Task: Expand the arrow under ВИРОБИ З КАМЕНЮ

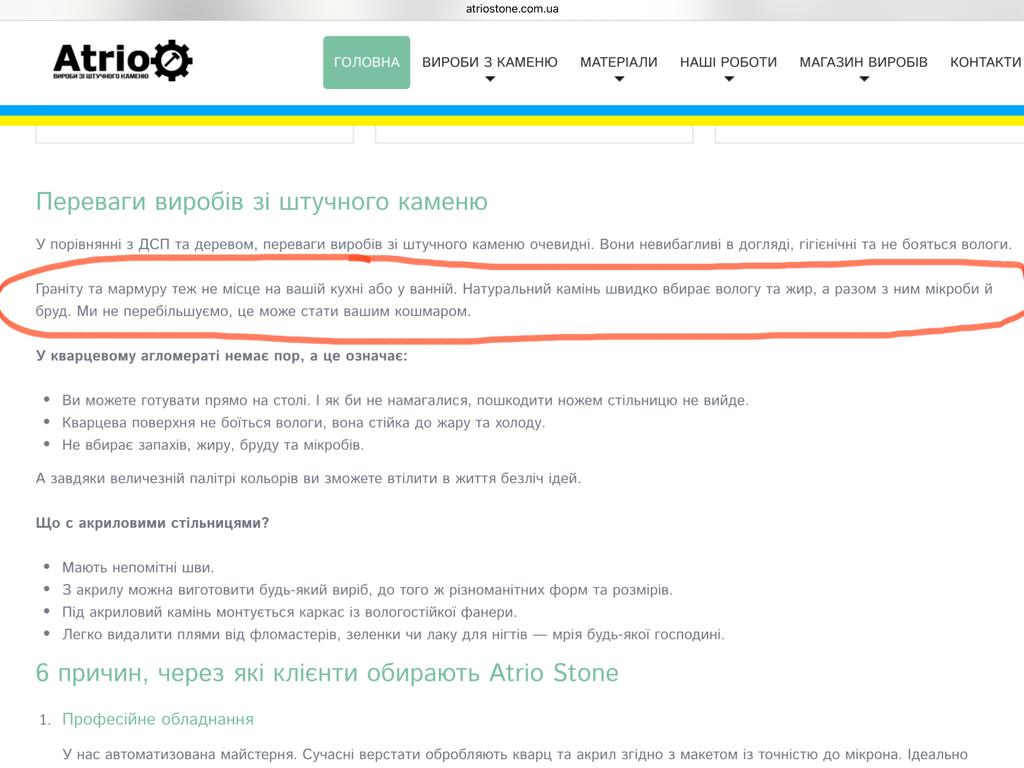Action: [490, 79]
